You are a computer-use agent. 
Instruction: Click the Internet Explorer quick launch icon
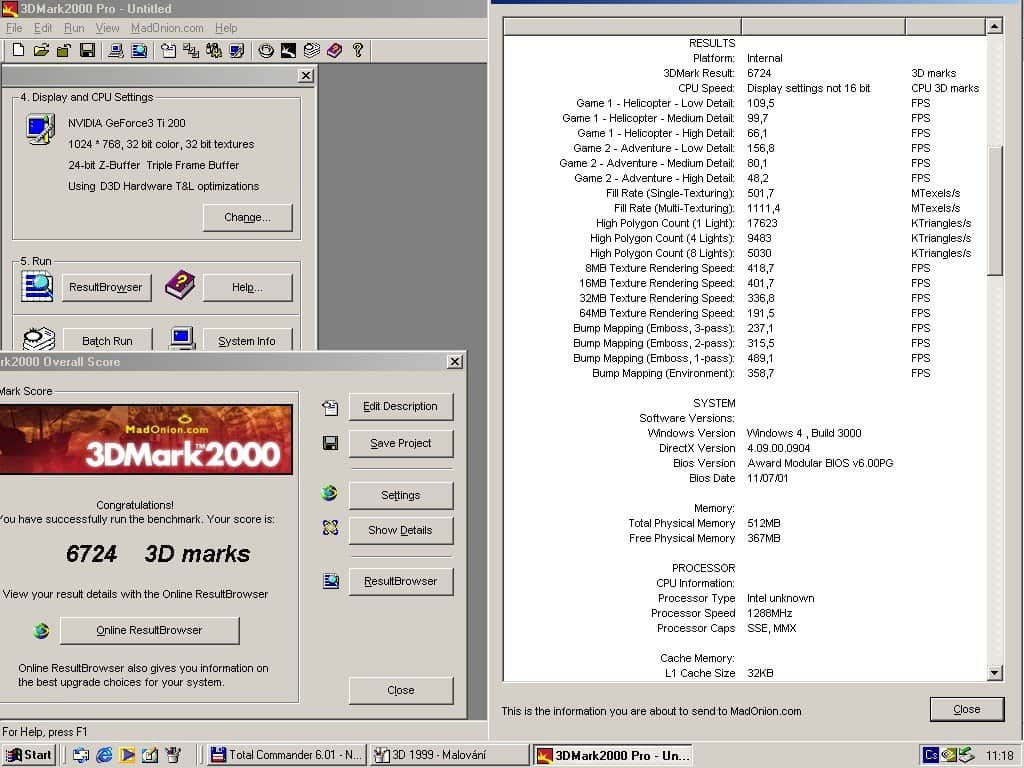click(x=104, y=755)
